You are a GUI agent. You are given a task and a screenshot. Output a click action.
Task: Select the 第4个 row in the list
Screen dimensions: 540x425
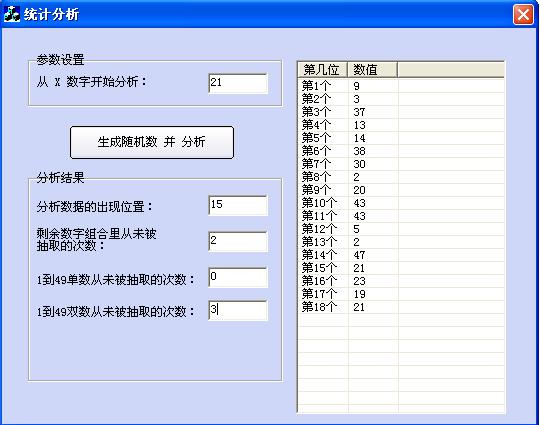(401, 125)
